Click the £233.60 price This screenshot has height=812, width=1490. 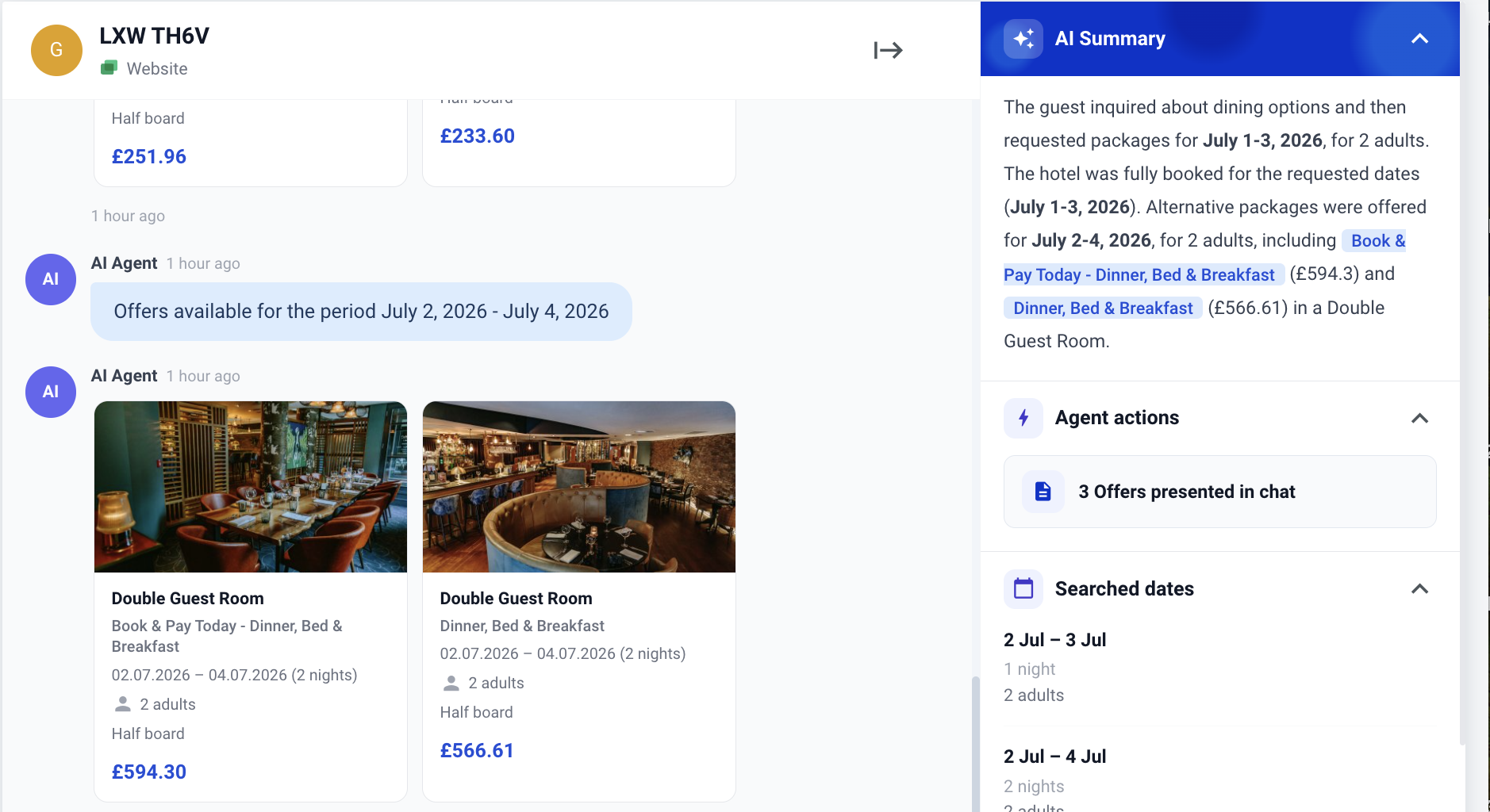(478, 136)
